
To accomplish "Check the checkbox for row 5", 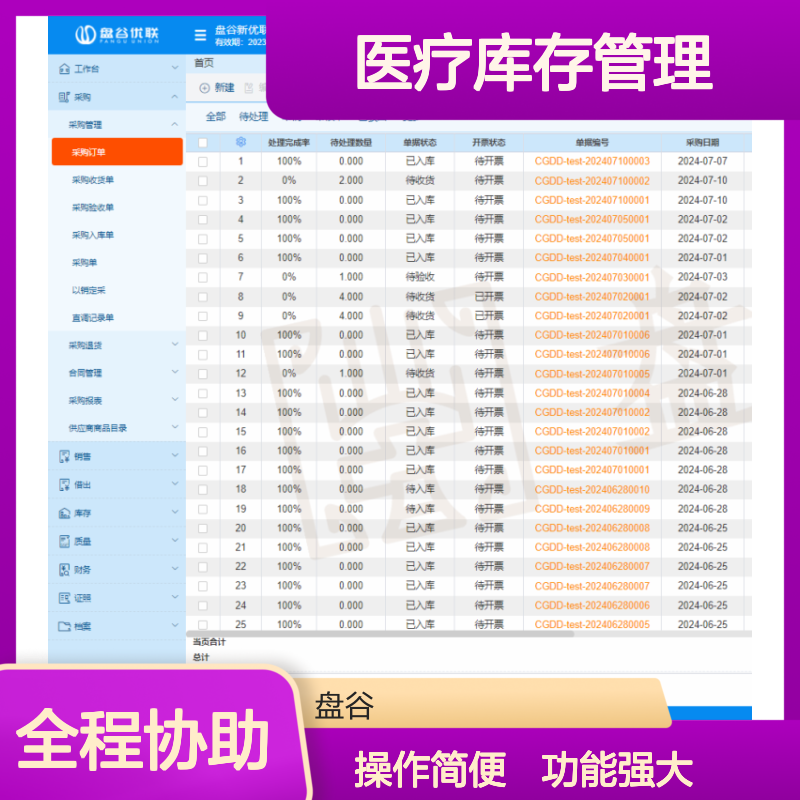I will pyautogui.click(x=203, y=239).
